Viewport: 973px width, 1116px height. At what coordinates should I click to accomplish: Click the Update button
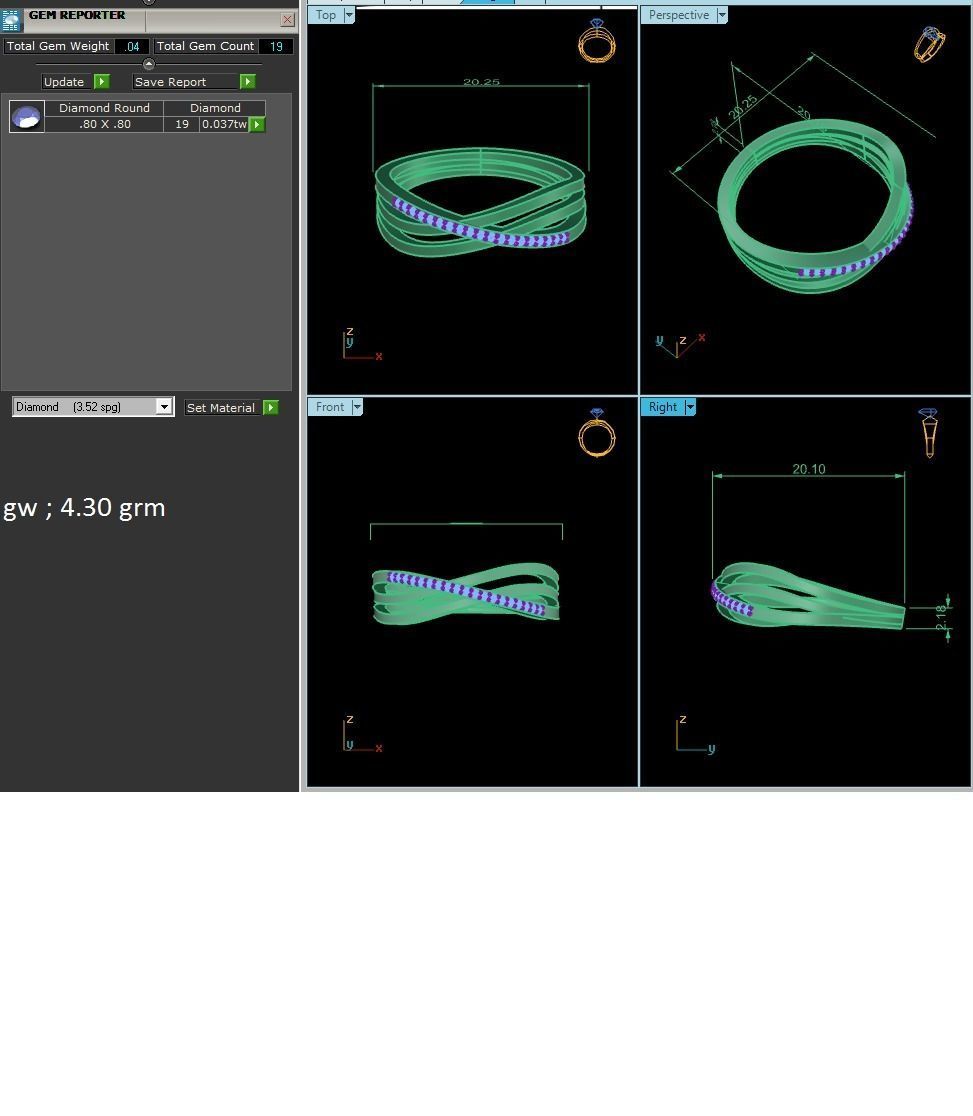(x=65, y=82)
